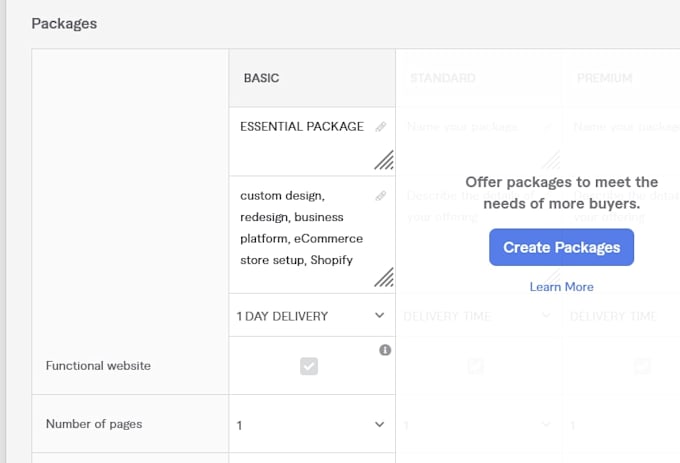Screen dimensions: 680x463
Task: Open the Learn More link
Action: [562, 287]
